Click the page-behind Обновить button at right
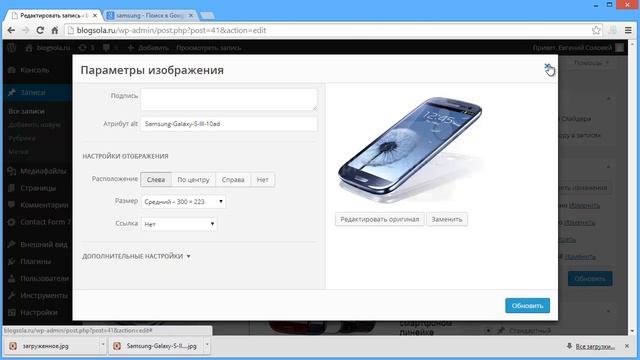The height and width of the screenshot is (360, 640). (x=590, y=279)
